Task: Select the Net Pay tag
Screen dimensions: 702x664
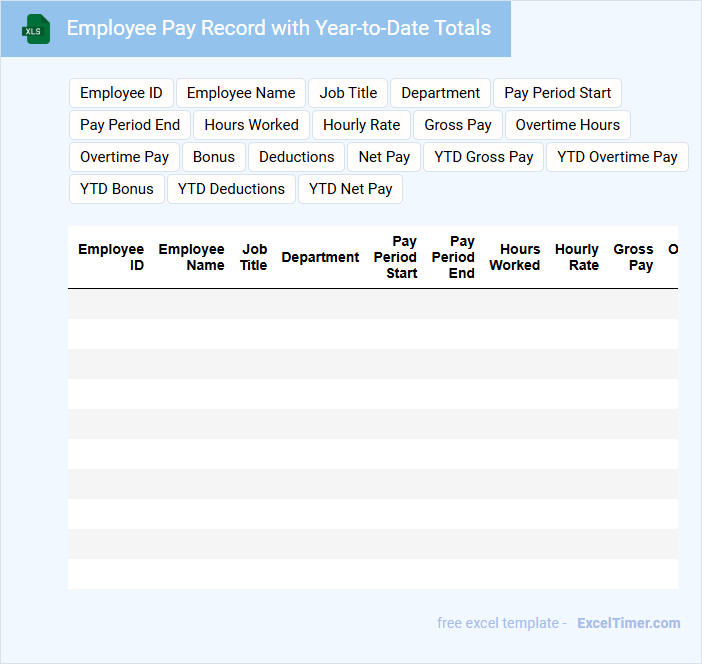Action: (384, 157)
